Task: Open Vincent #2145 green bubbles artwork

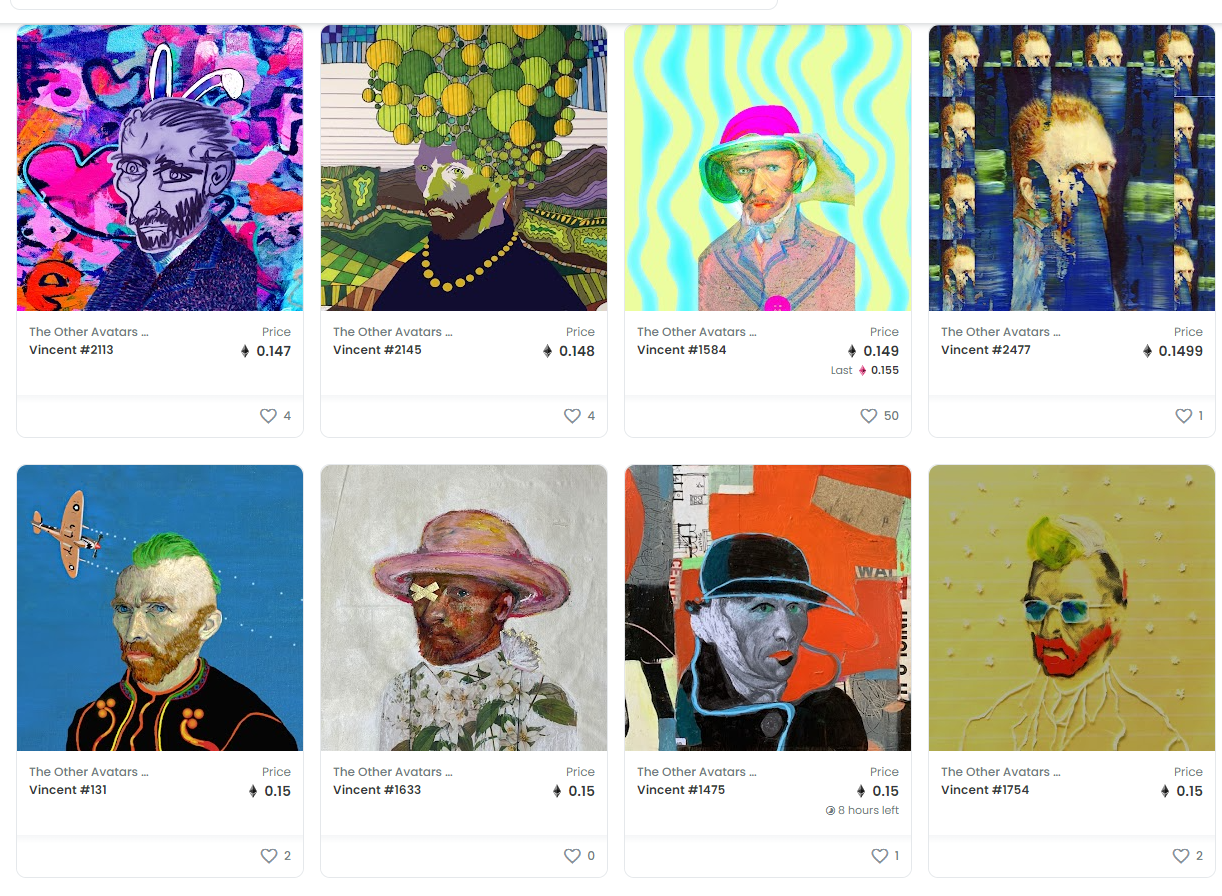Action: click(x=464, y=168)
